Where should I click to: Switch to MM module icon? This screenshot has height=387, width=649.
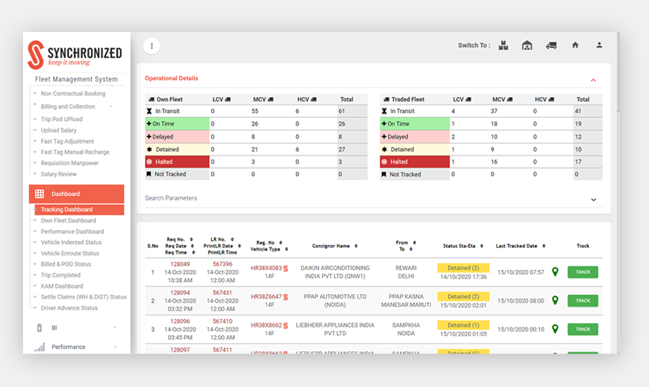pos(503,46)
